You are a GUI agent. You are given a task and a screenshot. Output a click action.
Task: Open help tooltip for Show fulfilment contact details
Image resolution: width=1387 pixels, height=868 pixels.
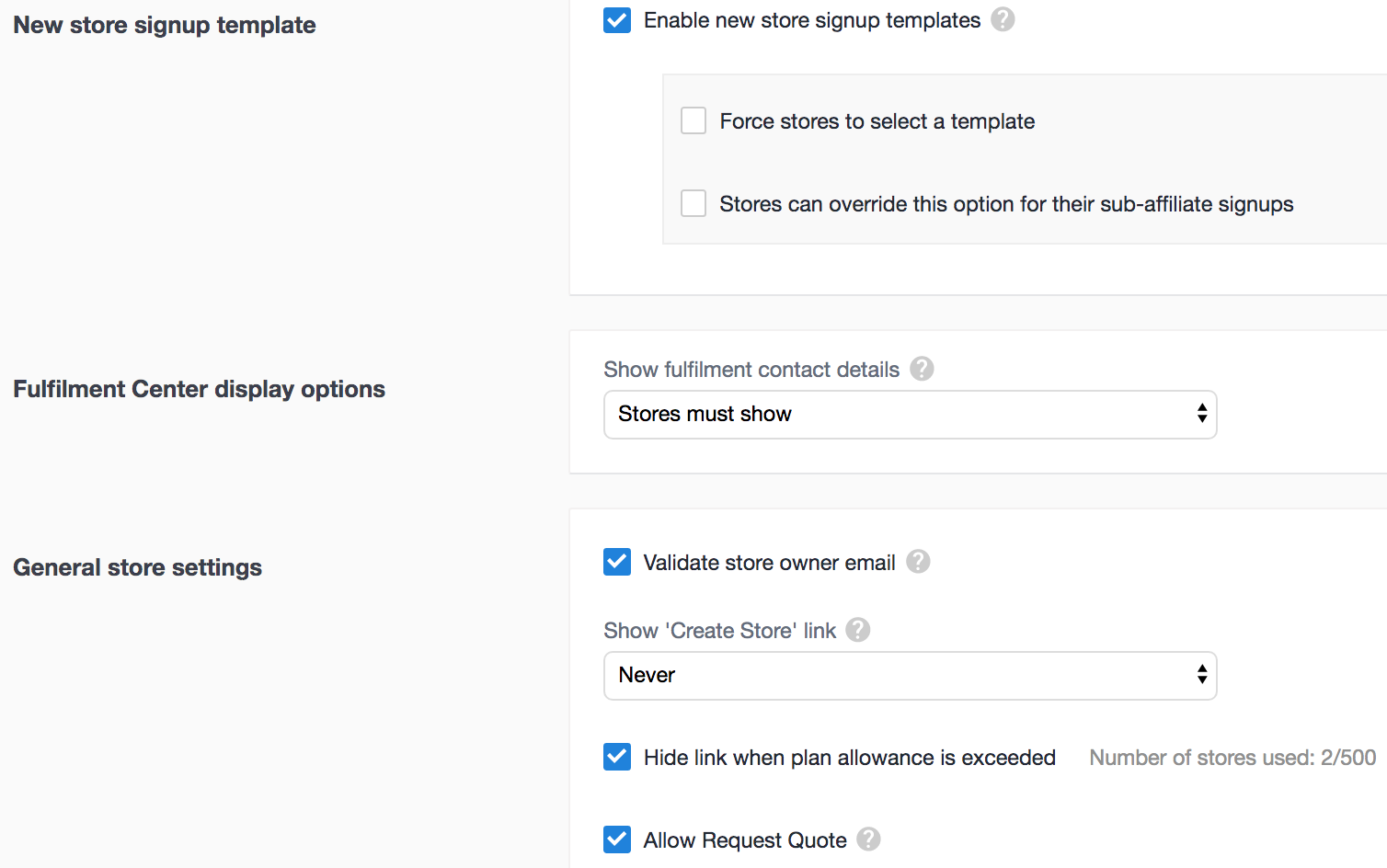922,369
